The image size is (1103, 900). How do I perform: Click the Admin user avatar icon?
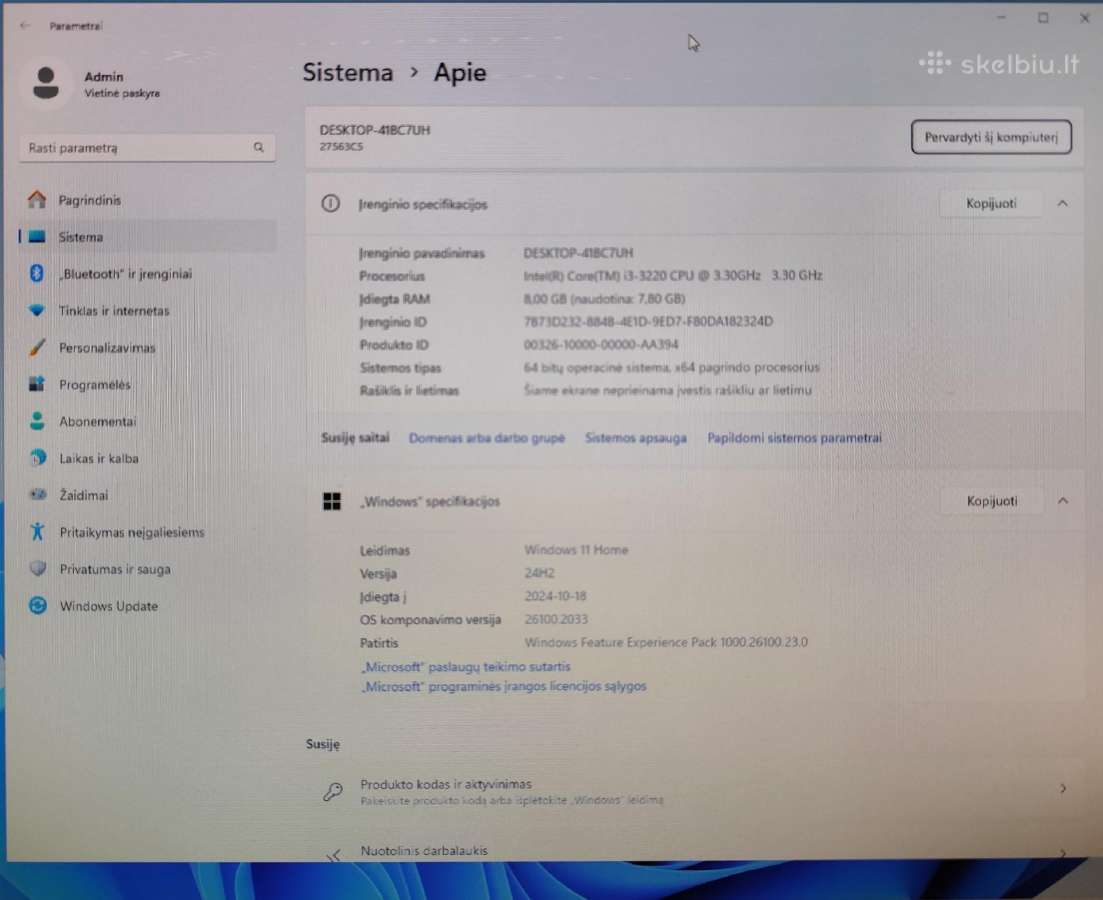[46, 83]
